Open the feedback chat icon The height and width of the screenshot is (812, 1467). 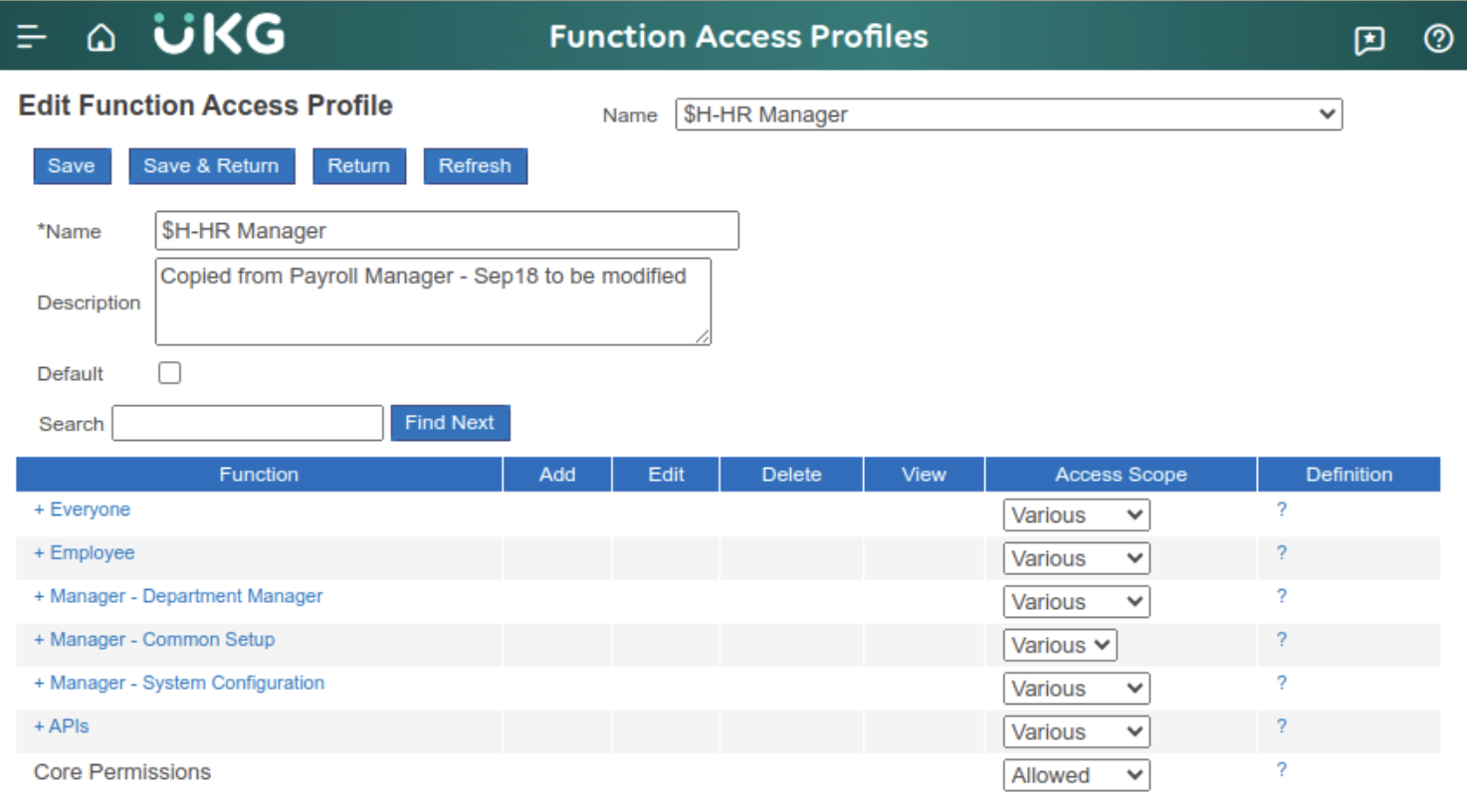pyautogui.click(x=1369, y=40)
